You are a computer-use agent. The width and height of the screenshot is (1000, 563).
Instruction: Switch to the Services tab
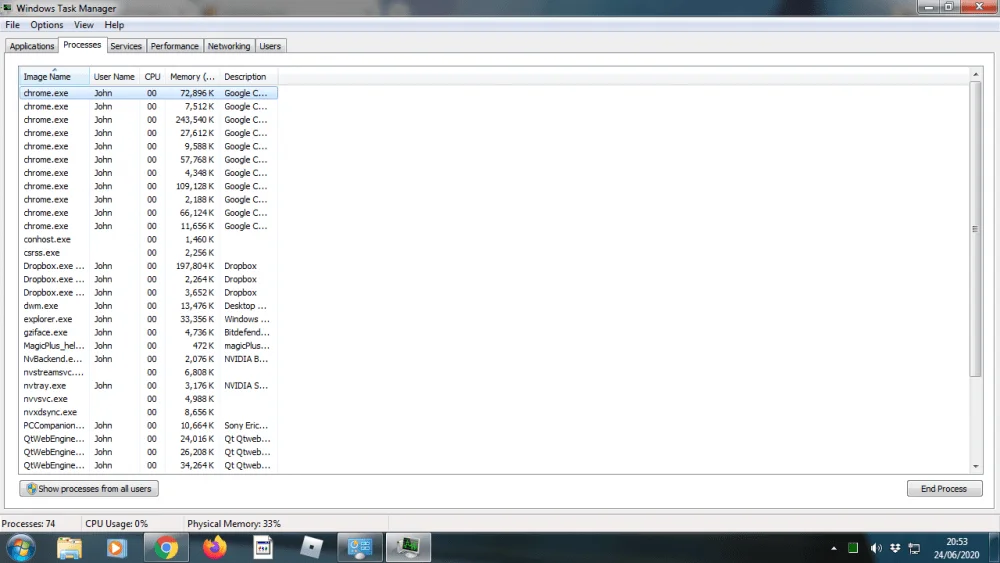coord(126,46)
